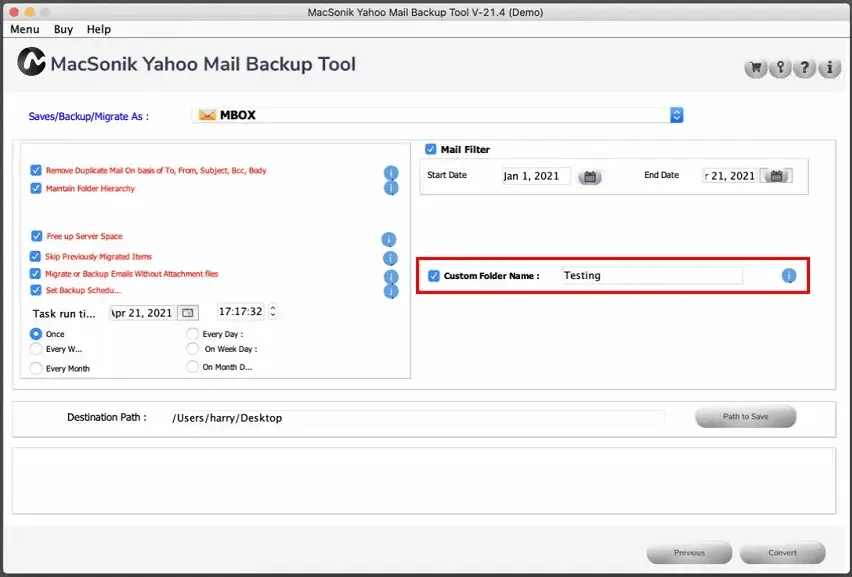
Task: Open the Saves/Backup/Migrate As dropdown arrow
Action: (x=676, y=115)
